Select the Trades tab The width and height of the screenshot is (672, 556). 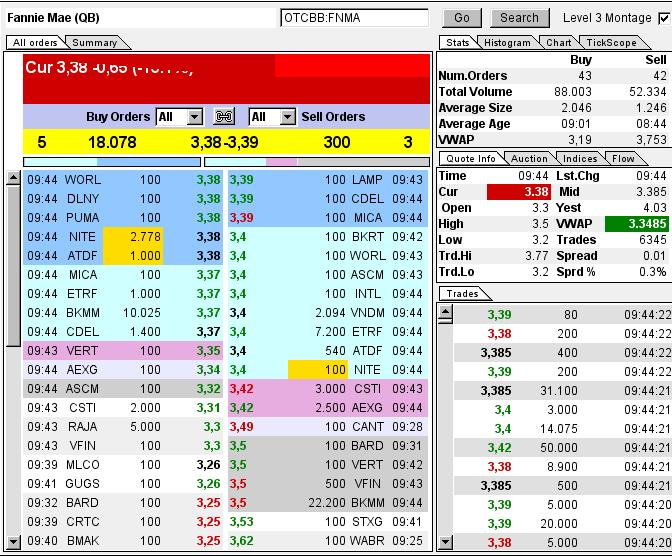[462, 294]
